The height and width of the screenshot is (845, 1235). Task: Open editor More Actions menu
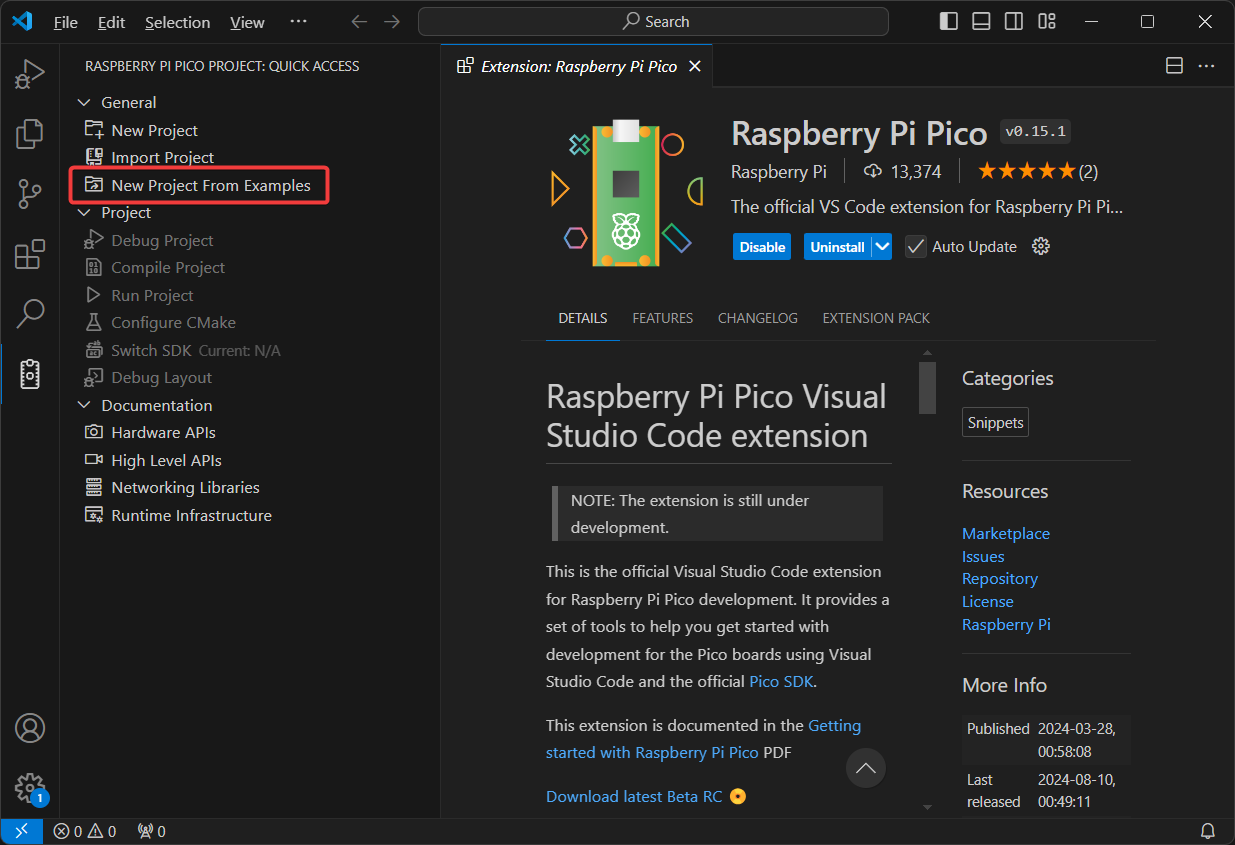click(x=1206, y=66)
